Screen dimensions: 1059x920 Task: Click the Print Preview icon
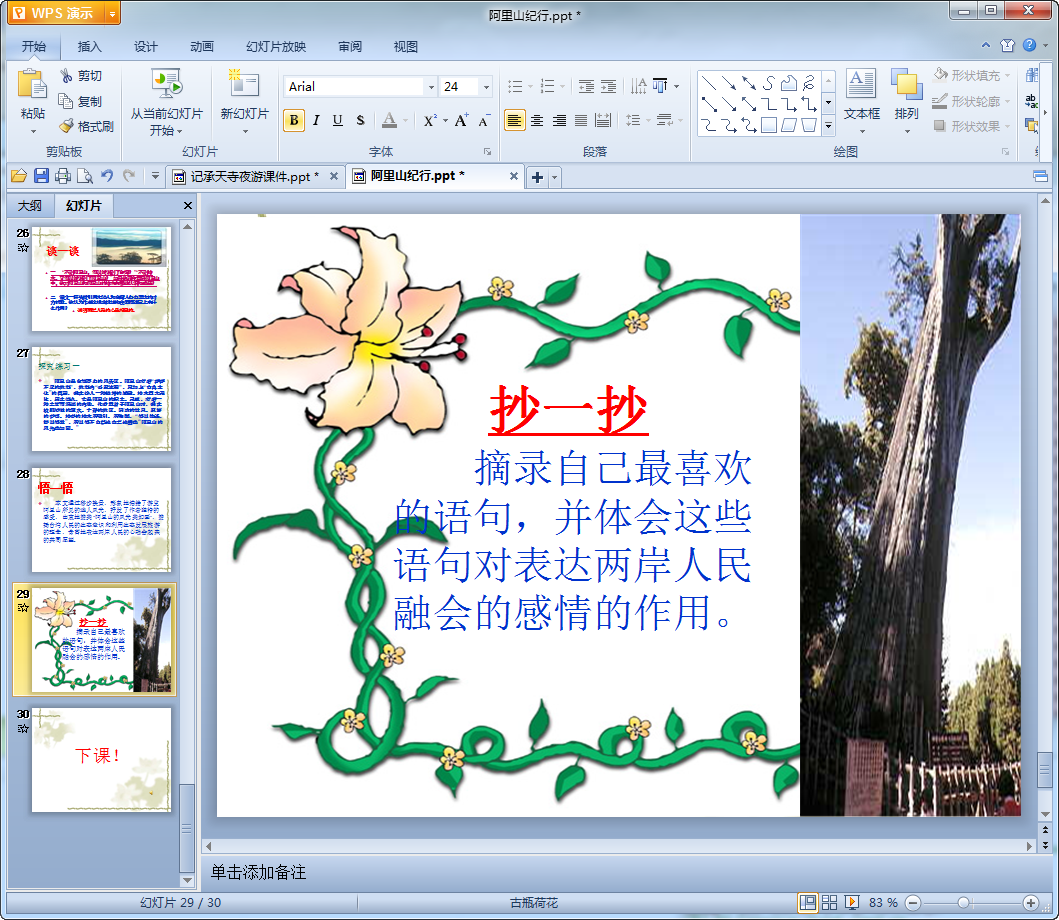(x=85, y=176)
